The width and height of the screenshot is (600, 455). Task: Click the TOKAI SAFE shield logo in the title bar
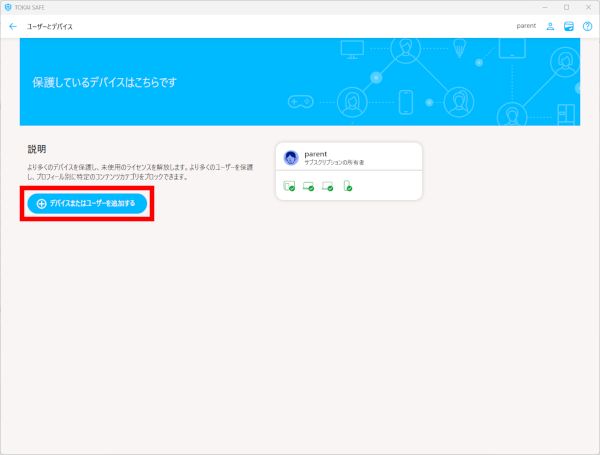click(x=8, y=7)
